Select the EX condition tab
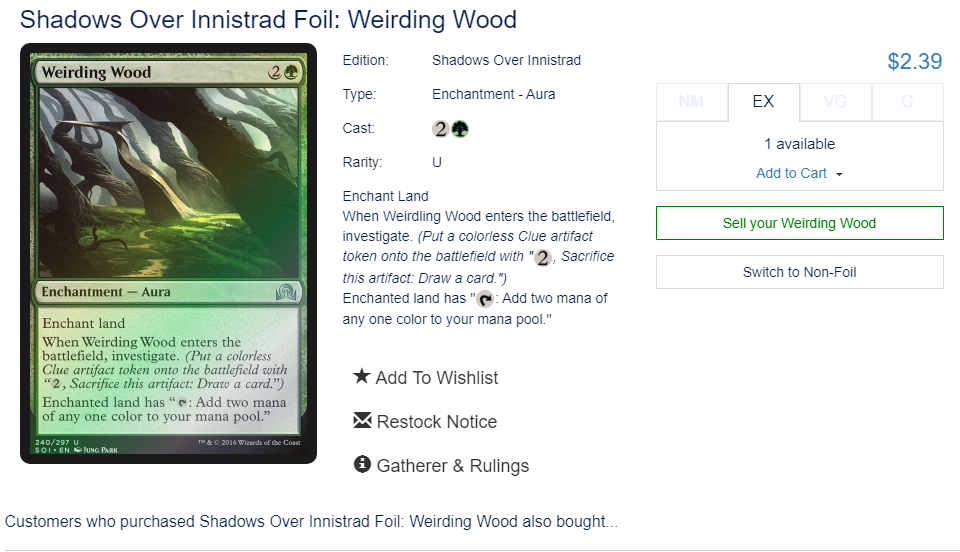This screenshot has height=552, width=960. pos(763,102)
